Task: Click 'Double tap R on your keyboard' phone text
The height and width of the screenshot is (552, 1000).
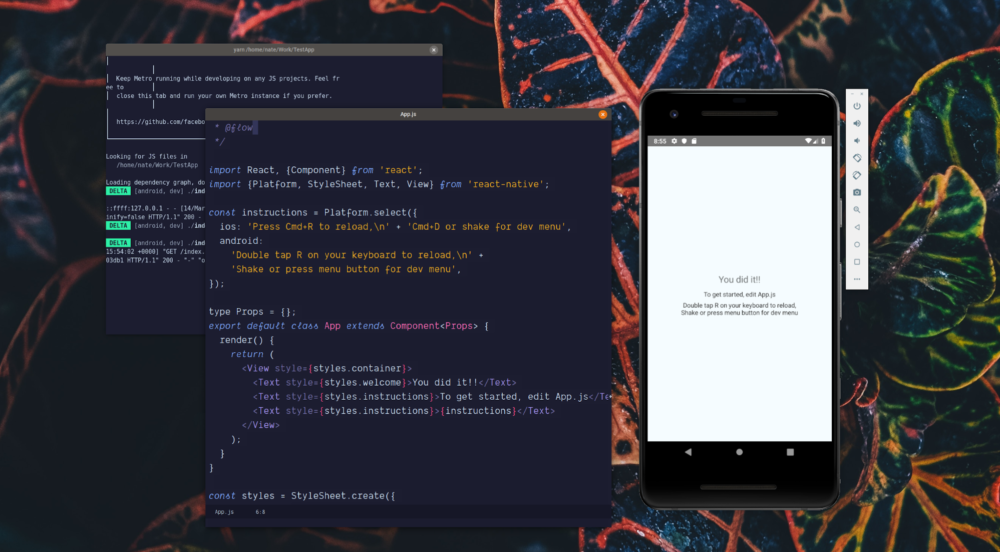Action: (739, 305)
